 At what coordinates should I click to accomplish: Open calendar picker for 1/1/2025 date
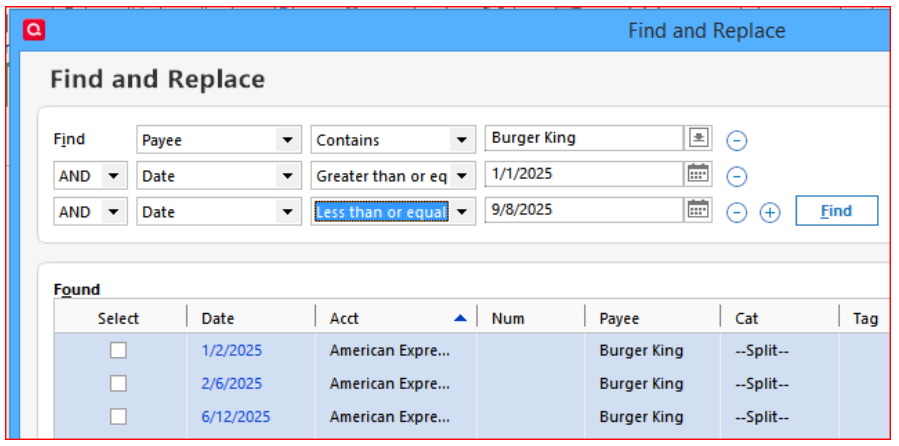[698, 173]
